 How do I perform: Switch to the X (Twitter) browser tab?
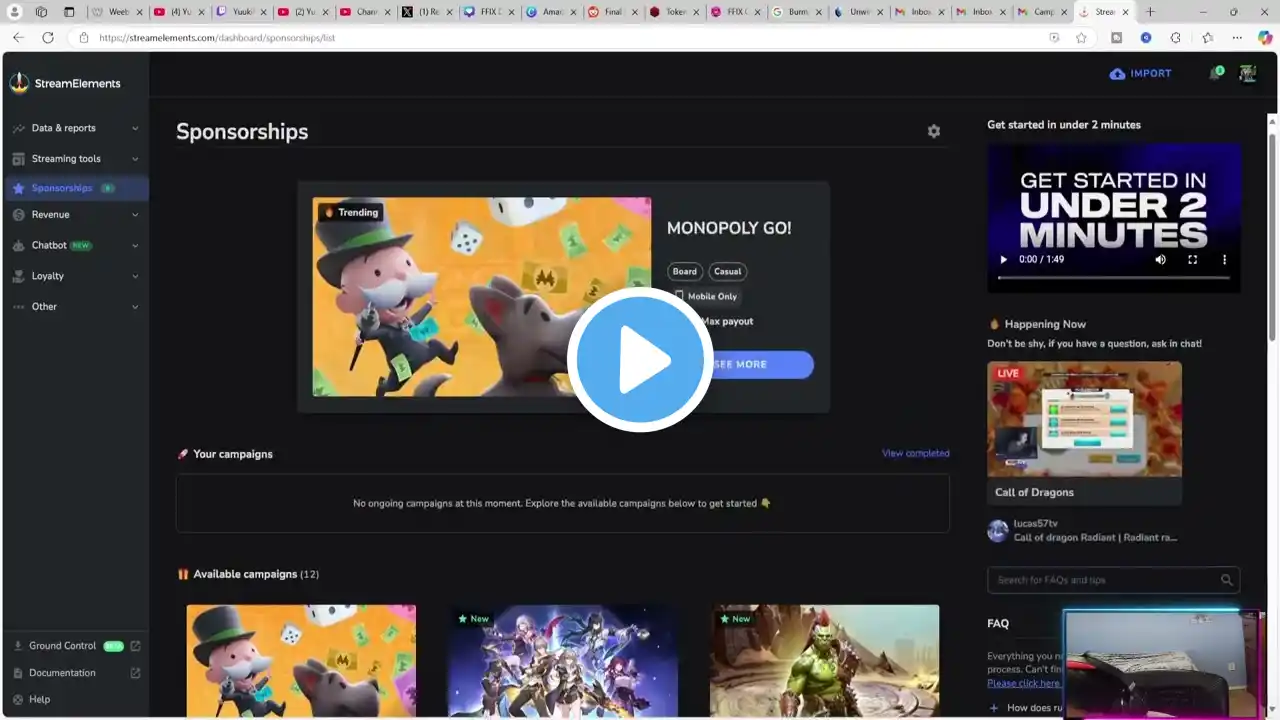(428, 12)
